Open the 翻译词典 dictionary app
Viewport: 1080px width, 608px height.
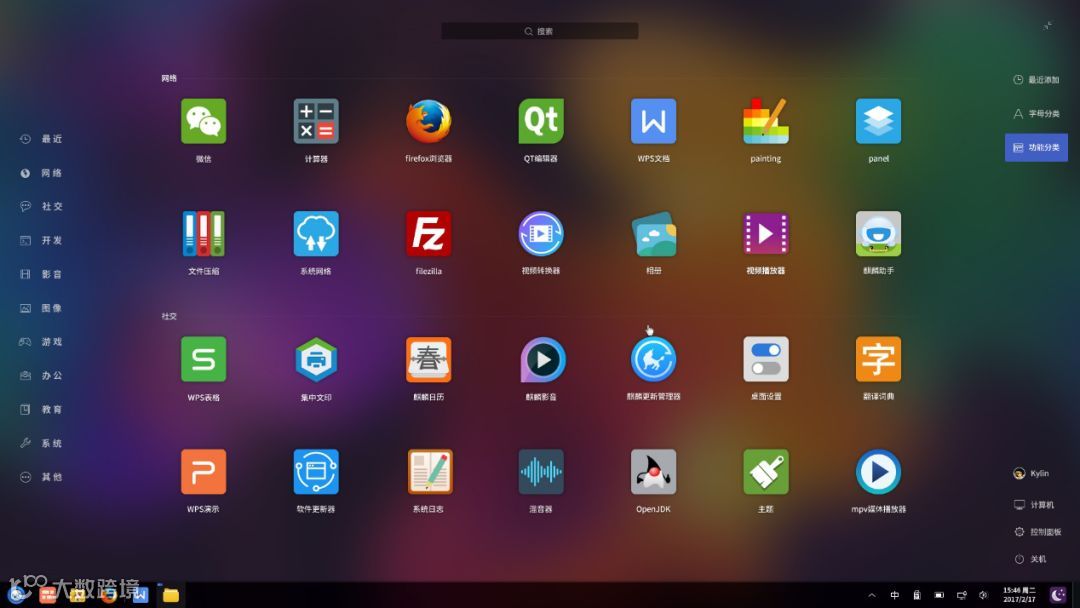878,359
